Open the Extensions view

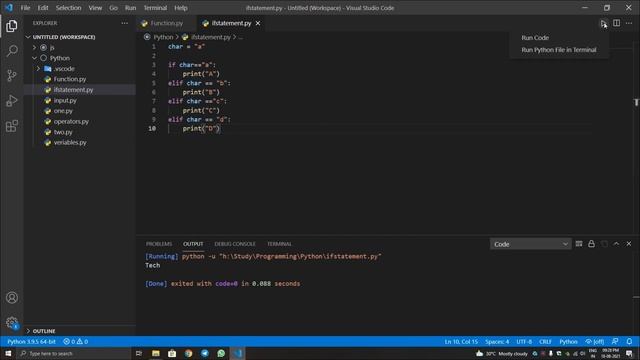tap(12, 126)
